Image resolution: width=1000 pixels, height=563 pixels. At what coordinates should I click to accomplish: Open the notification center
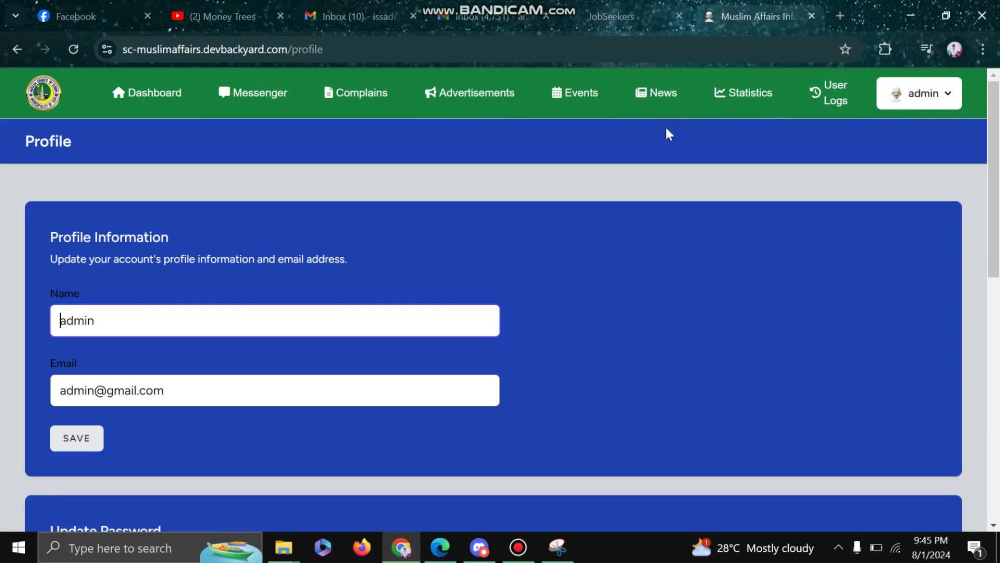tap(974, 548)
